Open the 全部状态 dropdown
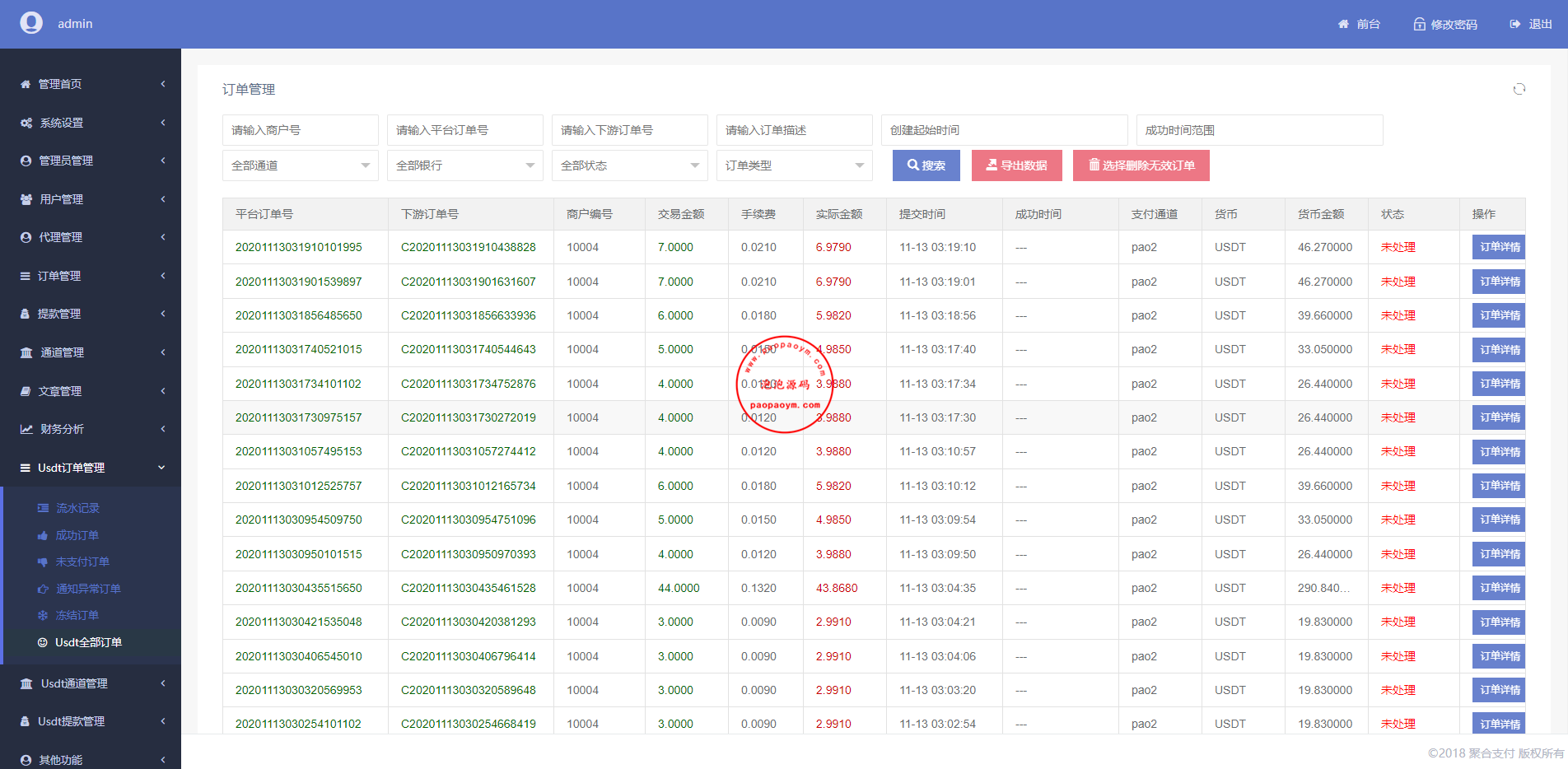Viewport: 1568px width, 769px height. click(x=629, y=165)
